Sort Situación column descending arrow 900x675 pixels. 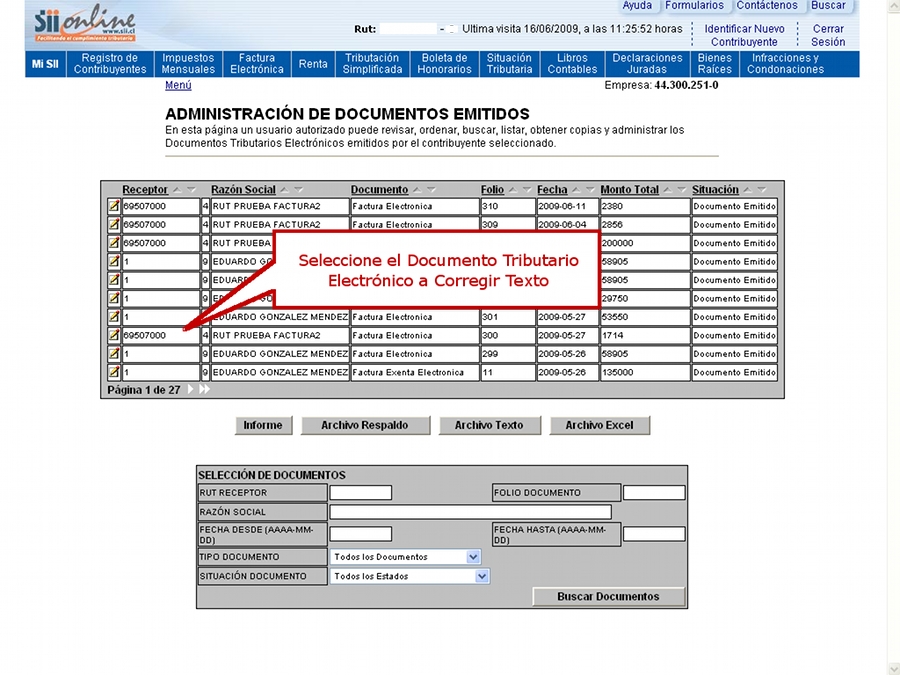click(x=761, y=189)
